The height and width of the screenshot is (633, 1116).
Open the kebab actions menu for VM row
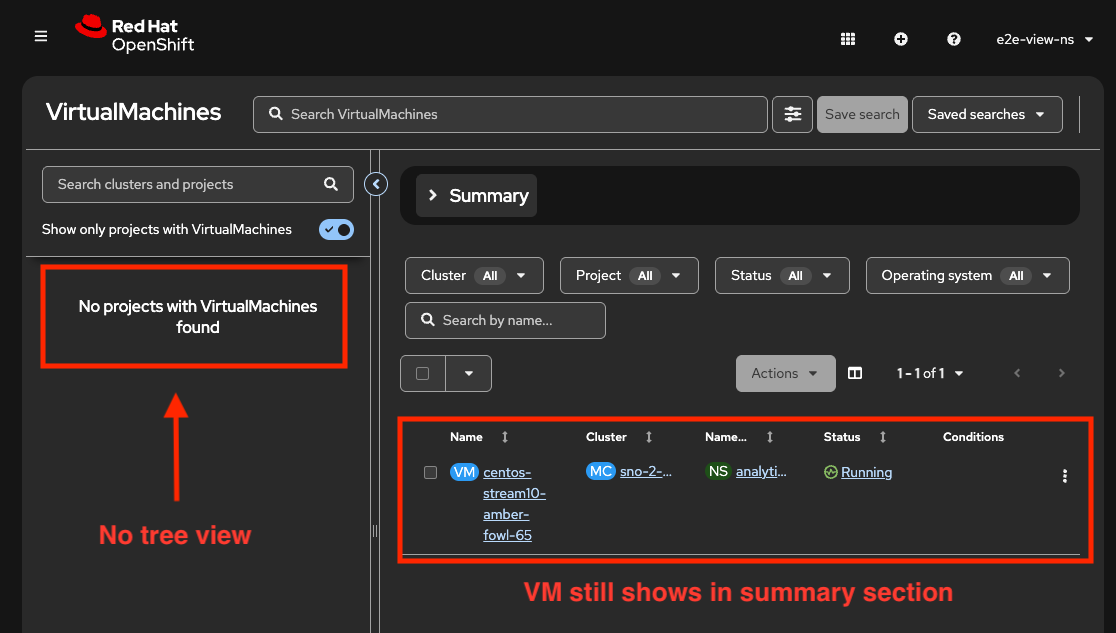click(x=1065, y=476)
